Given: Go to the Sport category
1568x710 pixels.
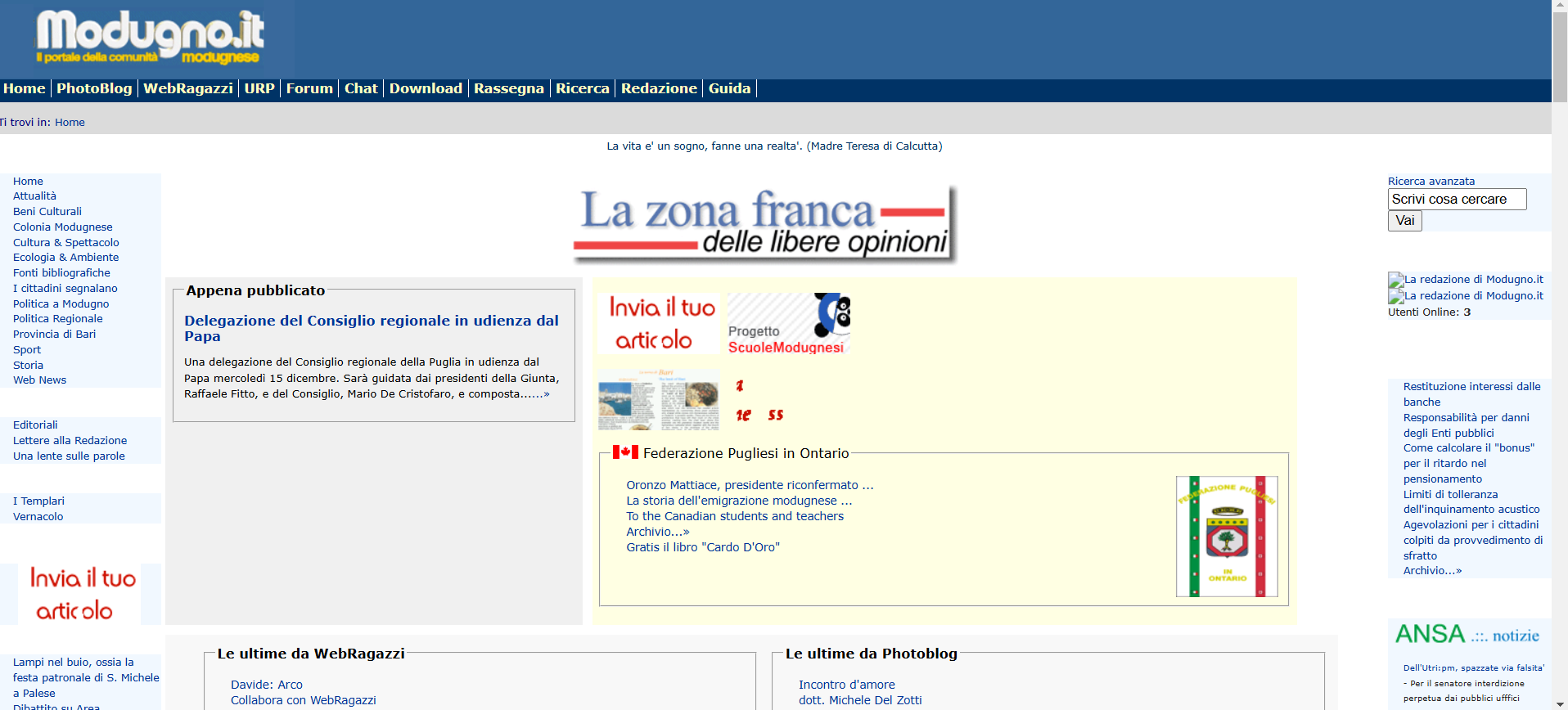Looking at the screenshot, I should coord(27,350).
